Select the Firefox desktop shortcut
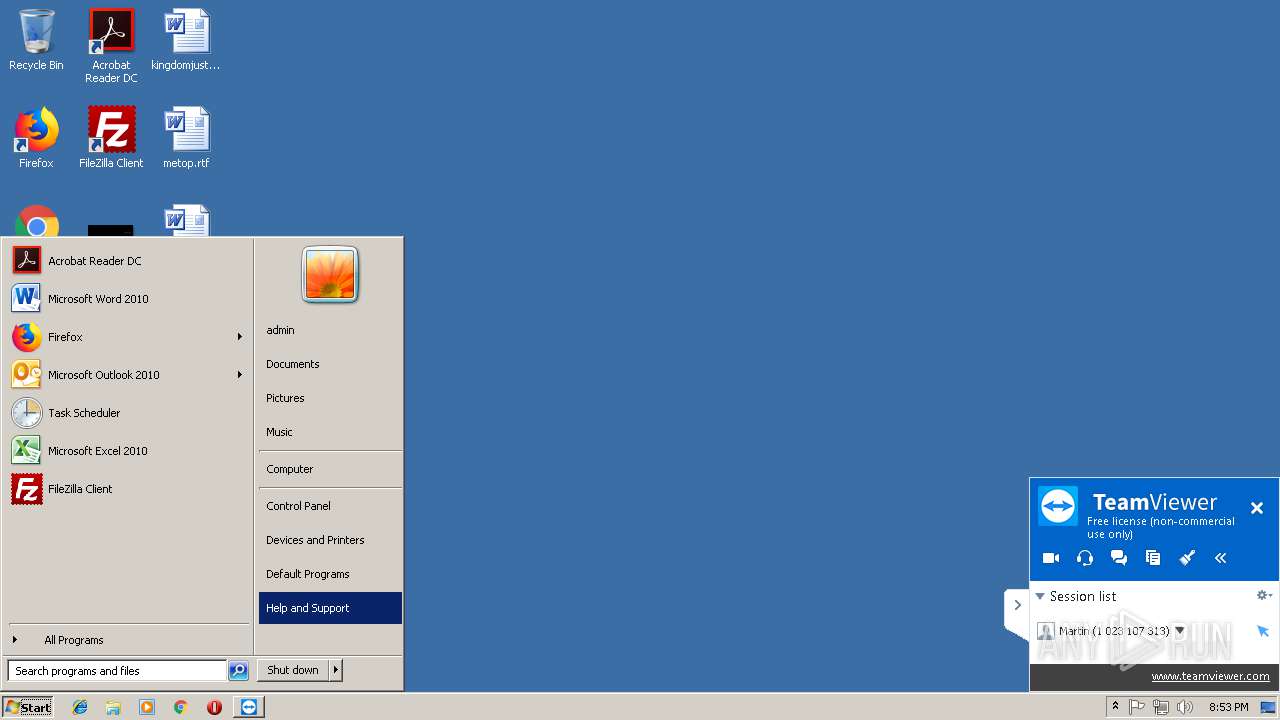 click(x=36, y=138)
